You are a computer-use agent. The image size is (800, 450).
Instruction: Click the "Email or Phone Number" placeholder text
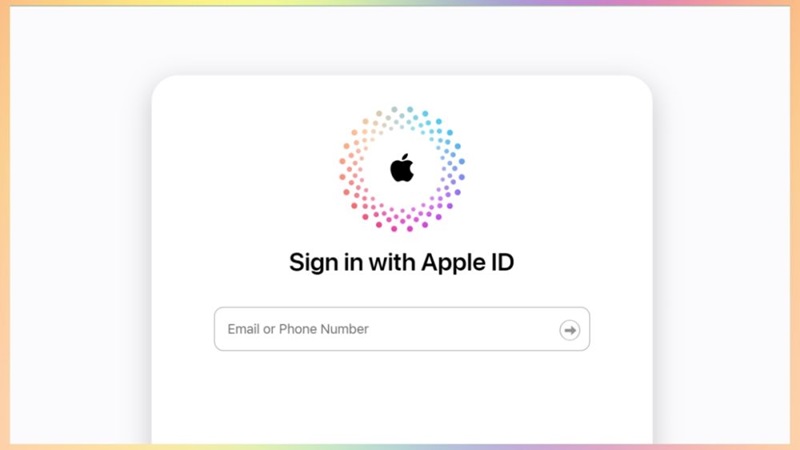click(298, 329)
